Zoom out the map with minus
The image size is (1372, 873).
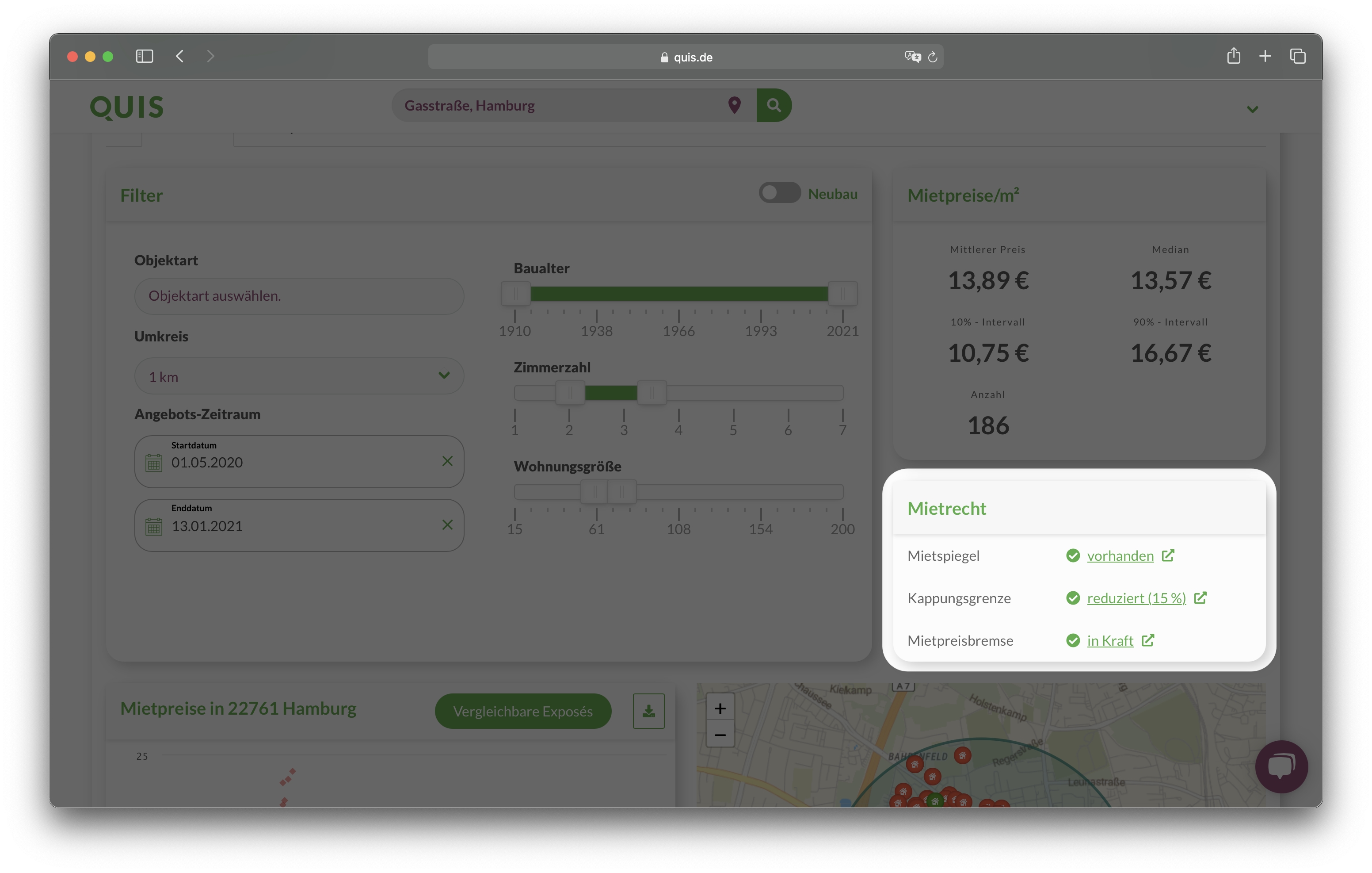pos(720,735)
